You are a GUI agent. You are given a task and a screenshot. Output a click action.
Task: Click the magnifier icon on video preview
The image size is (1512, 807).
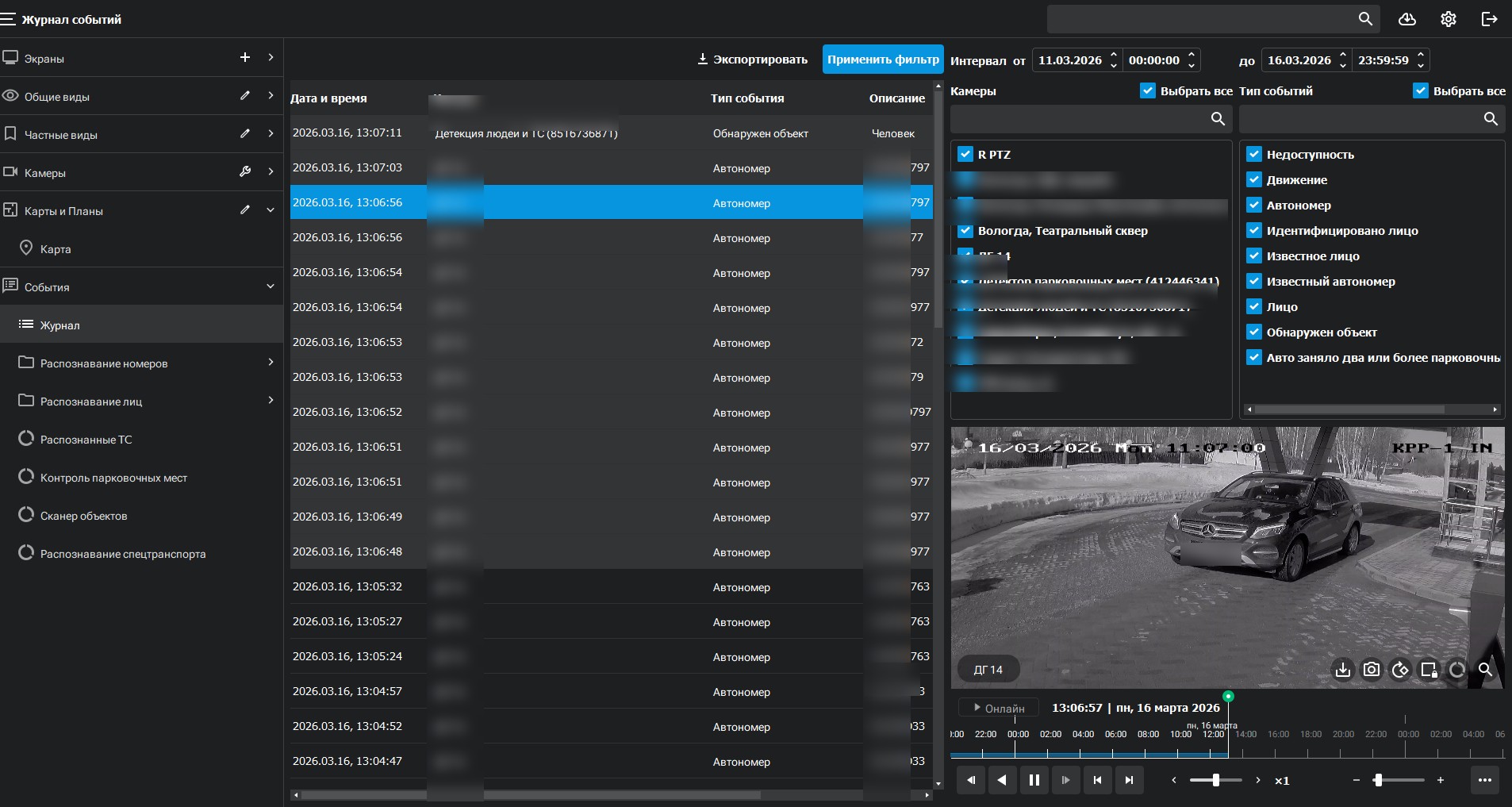pyautogui.click(x=1485, y=670)
